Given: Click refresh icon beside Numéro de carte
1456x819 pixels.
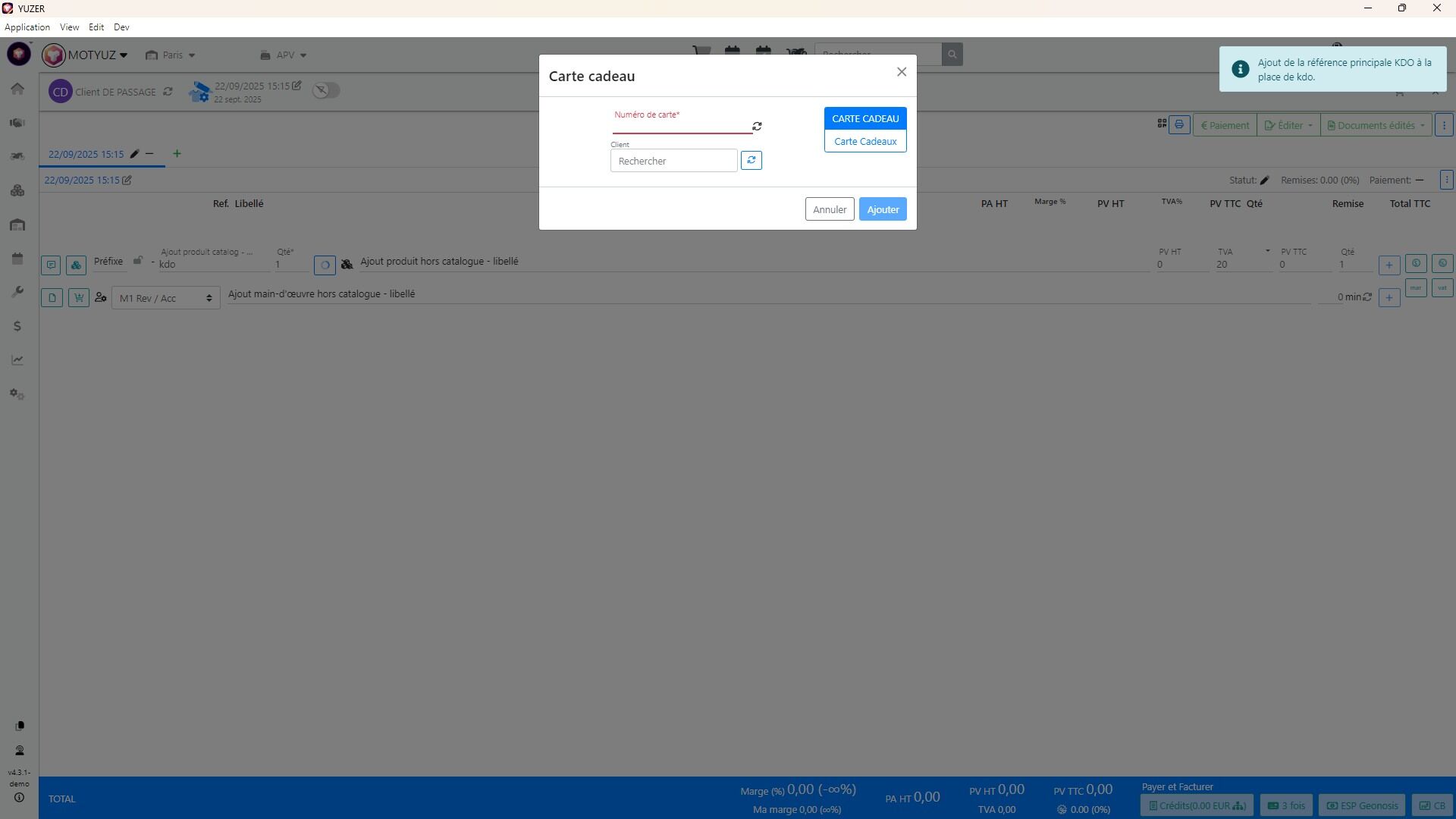Looking at the screenshot, I should tap(757, 127).
